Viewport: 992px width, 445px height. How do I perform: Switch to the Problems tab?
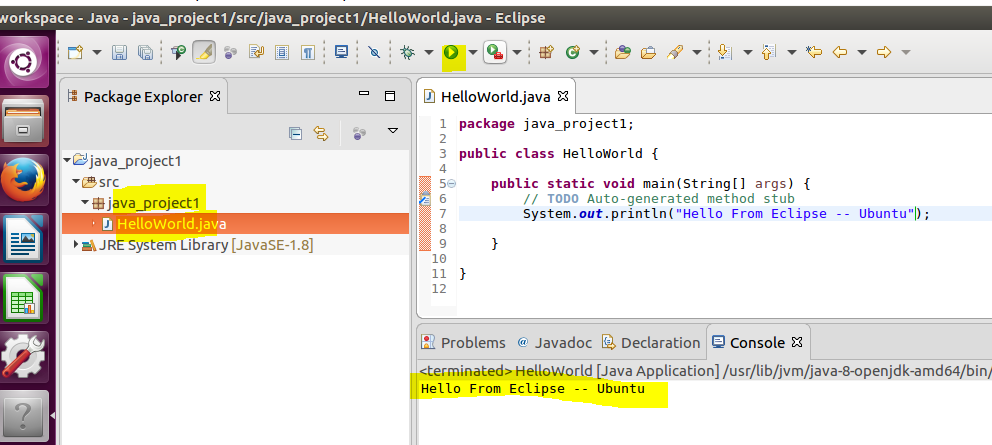click(x=464, y=342)
